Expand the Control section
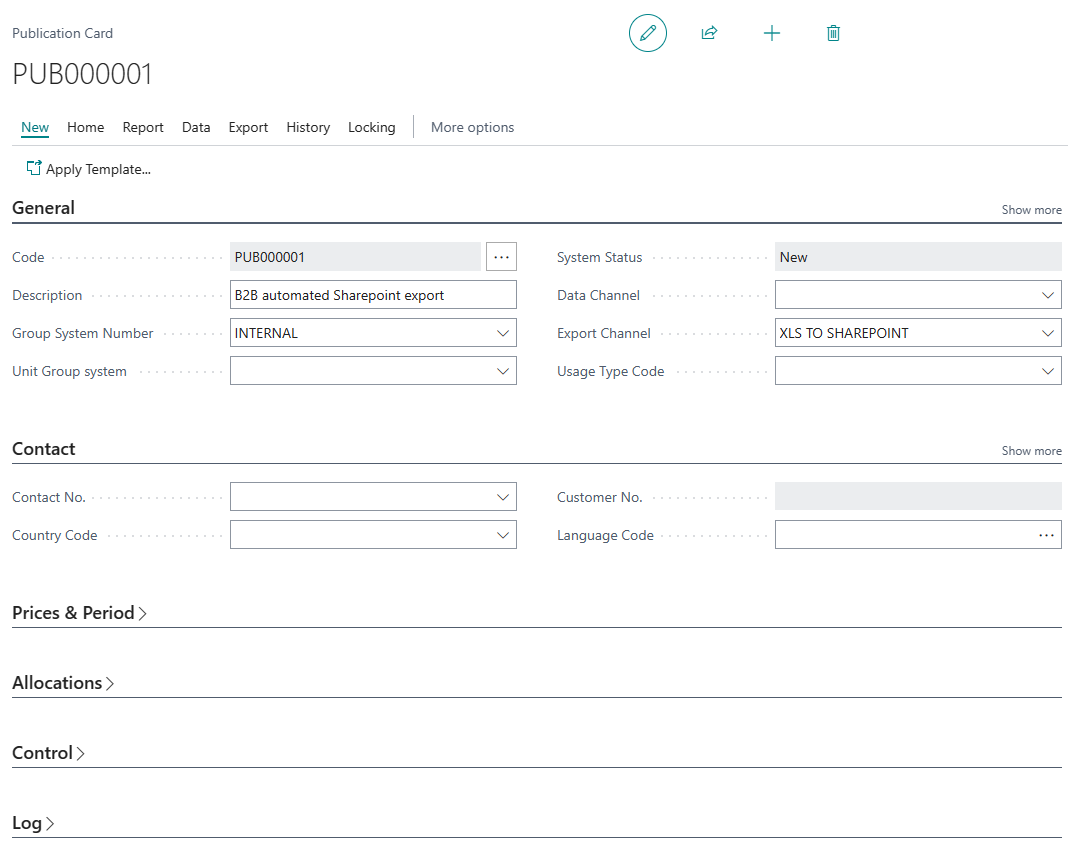1068x855 pixels. pos(48,753)
